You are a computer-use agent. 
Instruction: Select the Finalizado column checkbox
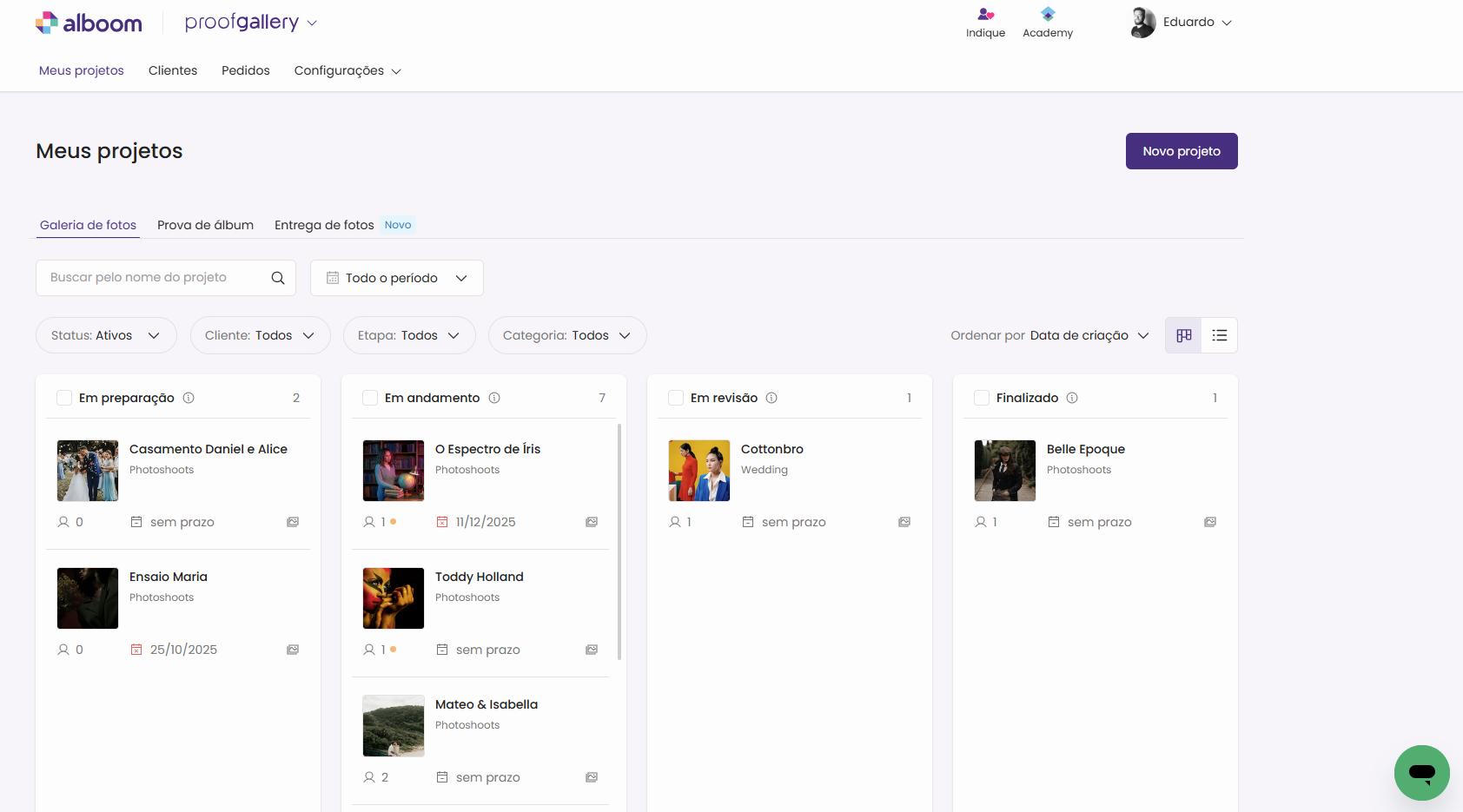point(982,398)
